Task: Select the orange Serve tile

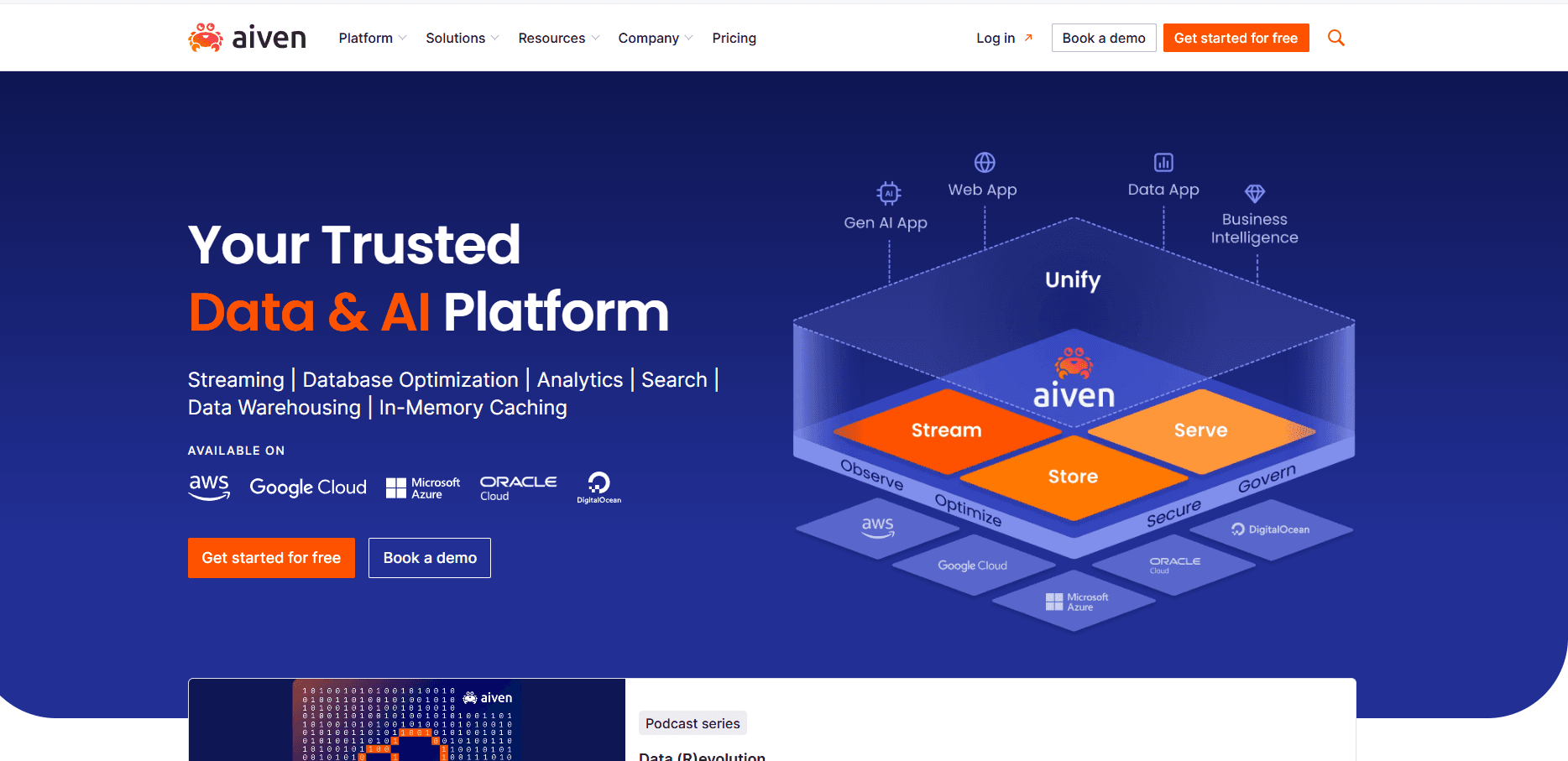Action: pyautogui.click(x=1201, y=430)
